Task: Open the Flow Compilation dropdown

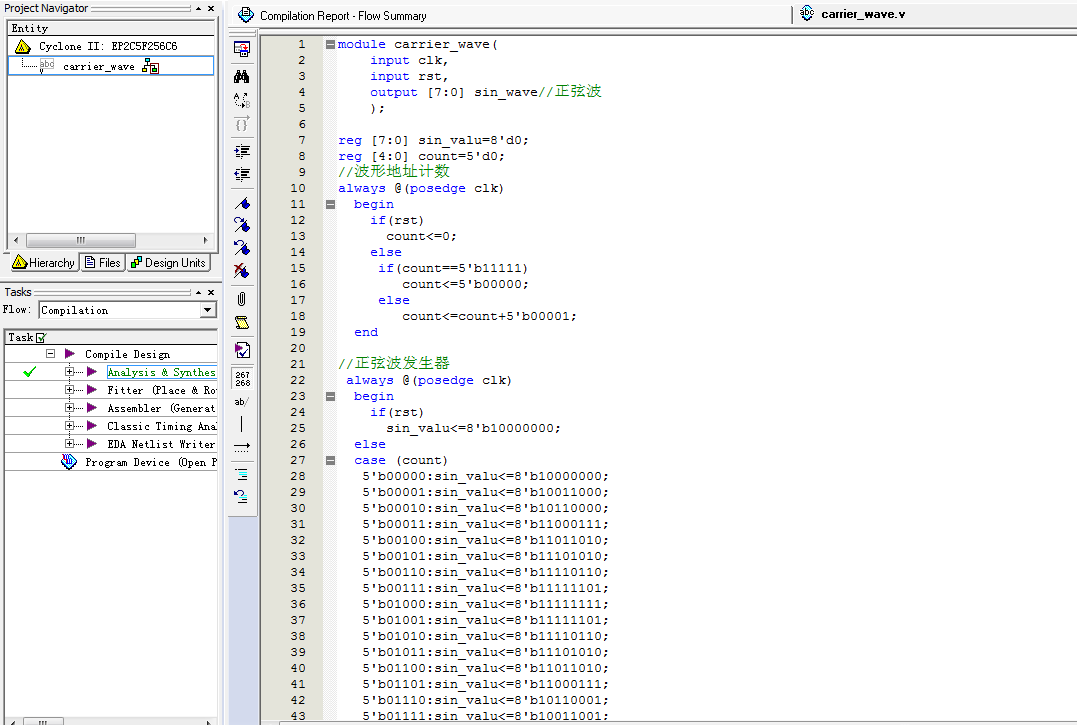Action: point(207,310)
